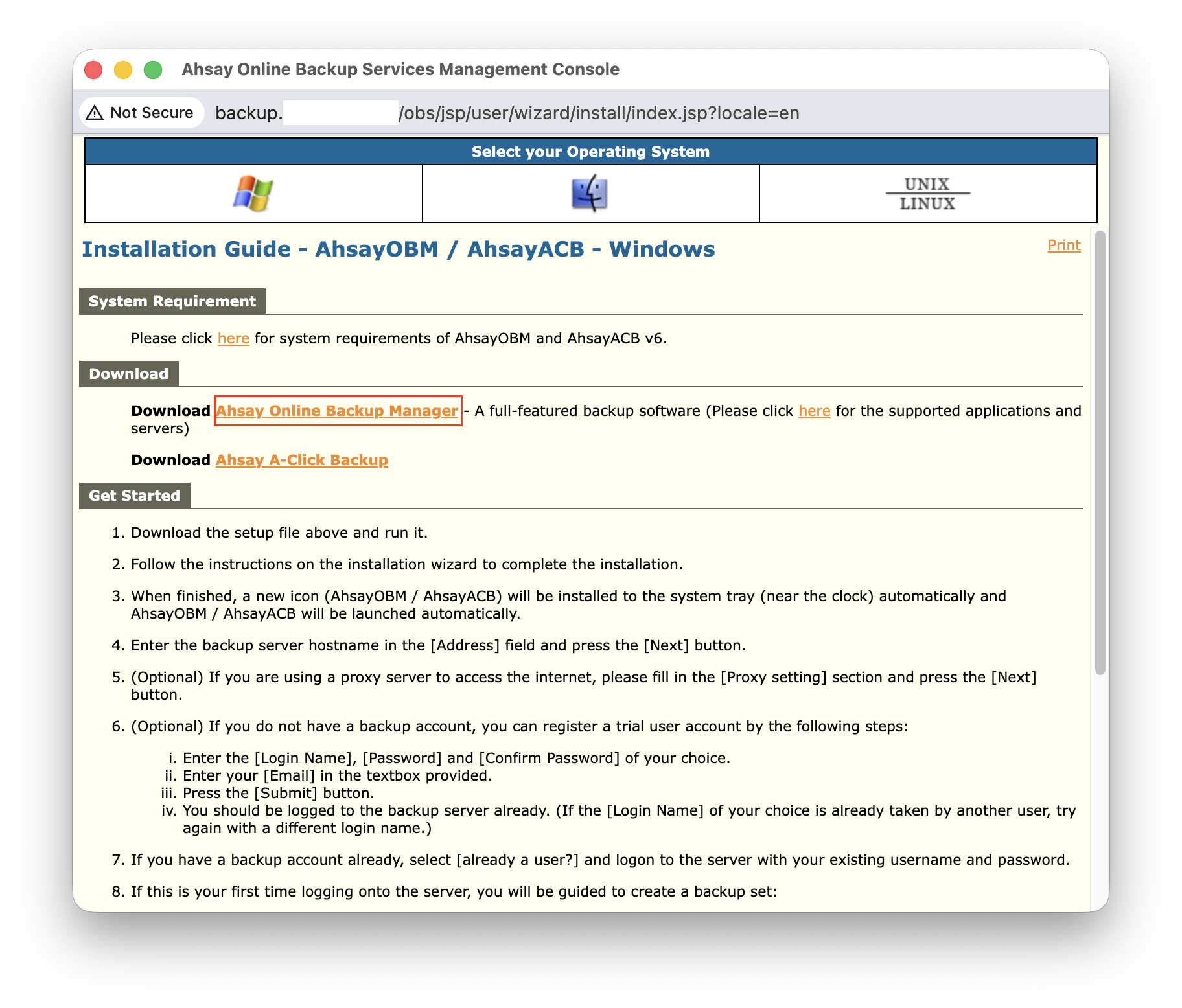Image resolution: width=1182 pixels, height=1008 pixels.
Task: Click the 'Select your Operating System' banner
Action: pyautogui.click(x=590, y=152)
